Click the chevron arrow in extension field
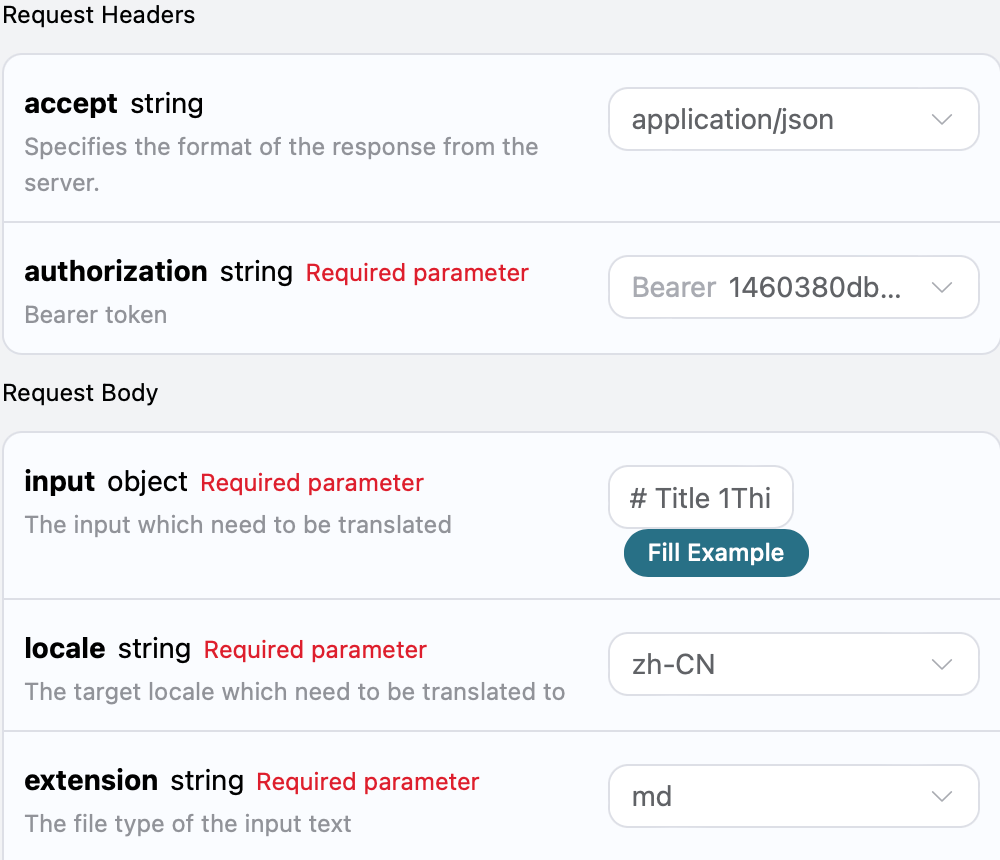Screen dimensions: 1000x860 pos(941,797)
